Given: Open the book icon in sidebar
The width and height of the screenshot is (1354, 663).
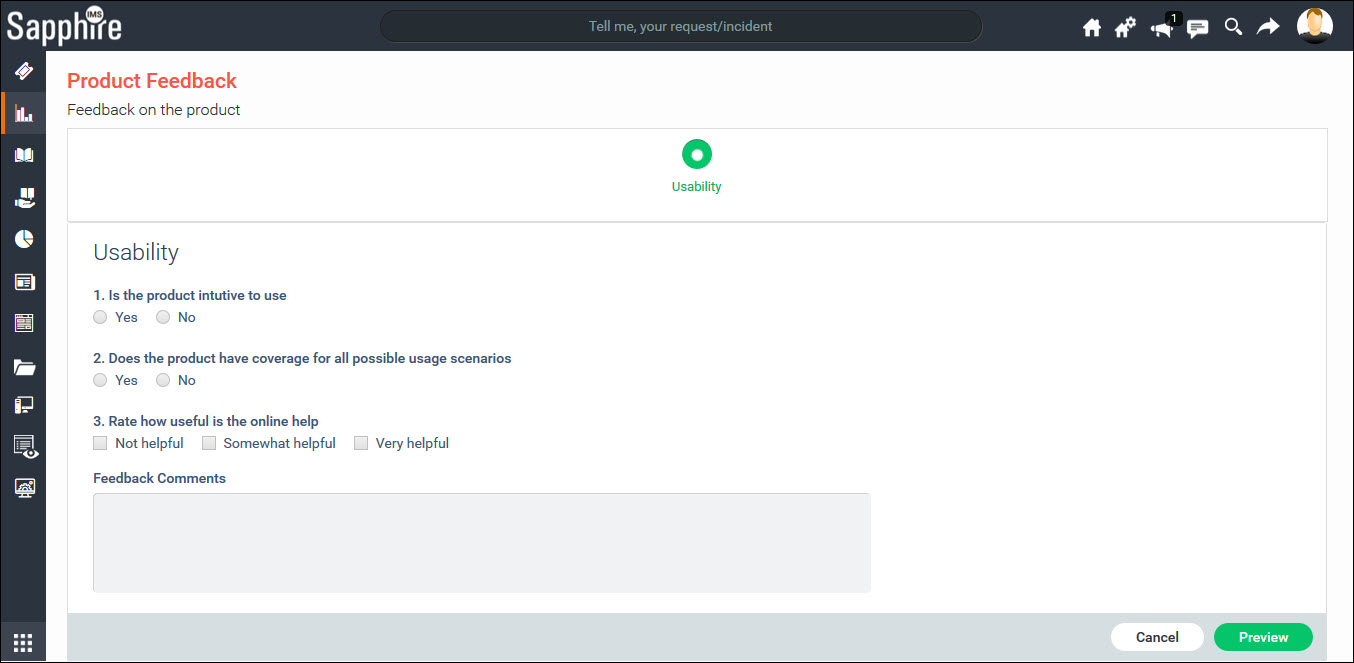Looking at the screenshot, I should pos(24,155).
